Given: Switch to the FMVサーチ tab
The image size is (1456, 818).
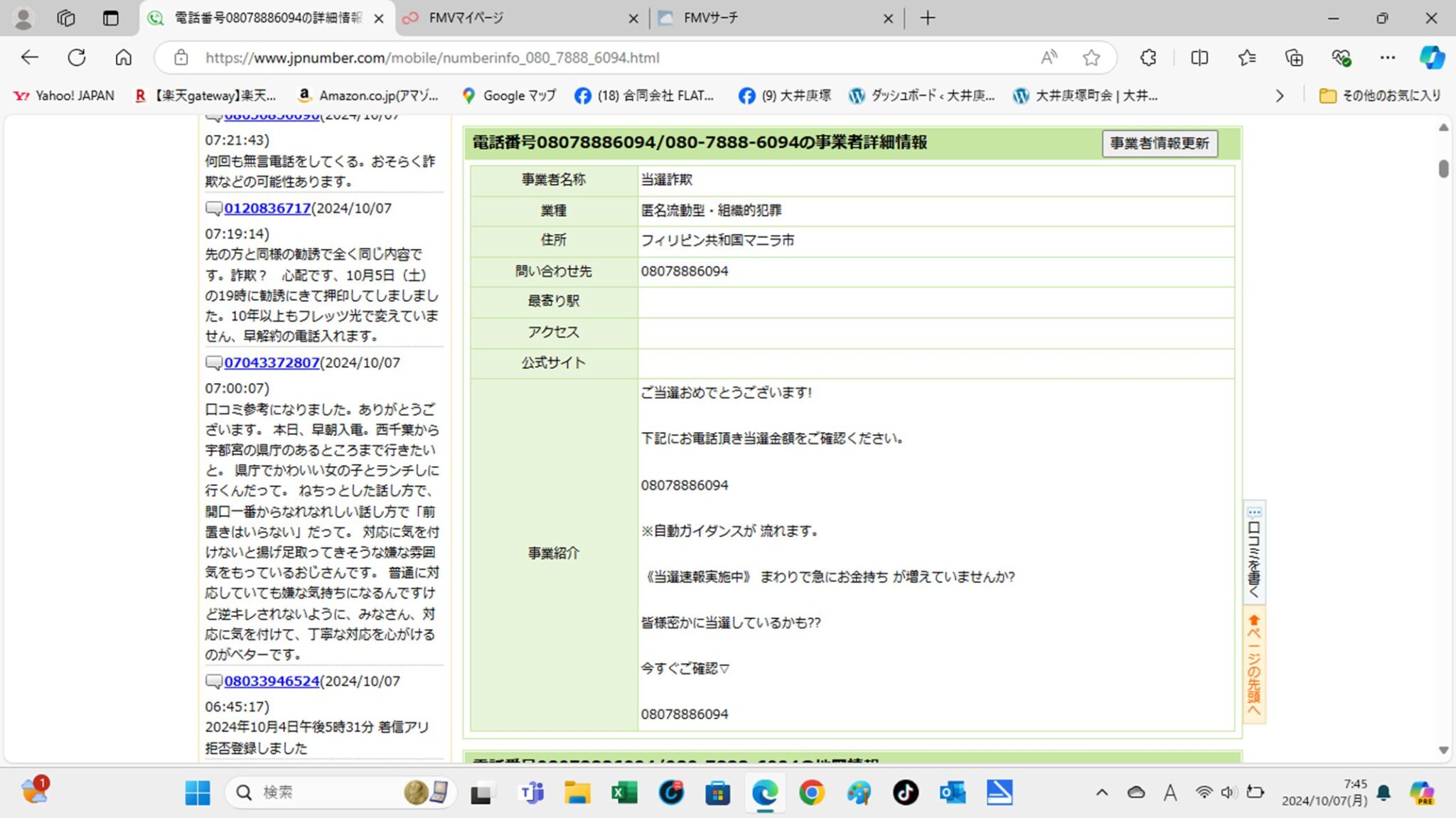Looking at the screenshot, I should tap(711, 18).
